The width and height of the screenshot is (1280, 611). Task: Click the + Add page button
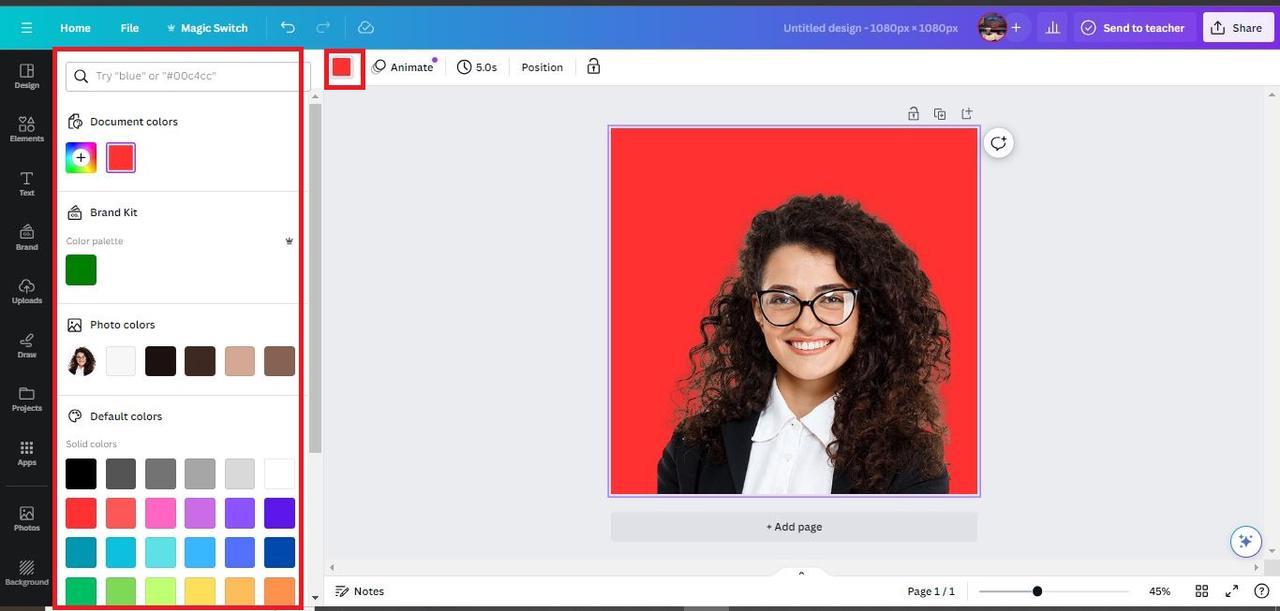[794, 527]
